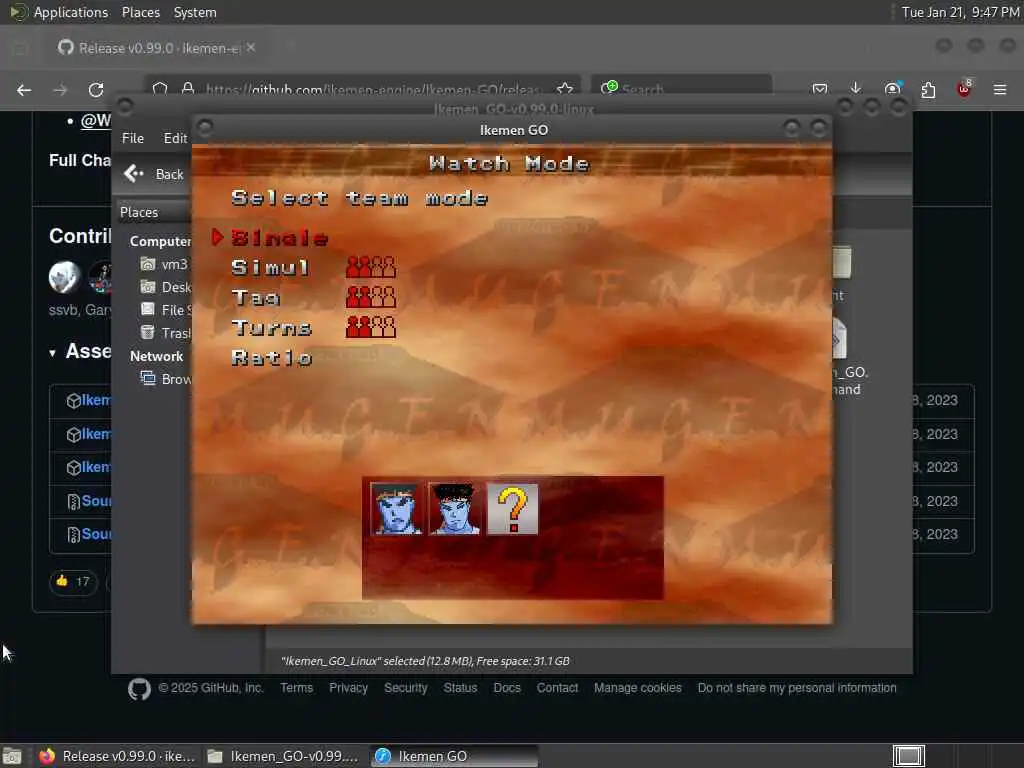
Task: Click the date and time clock
Action: click(961, 12)
